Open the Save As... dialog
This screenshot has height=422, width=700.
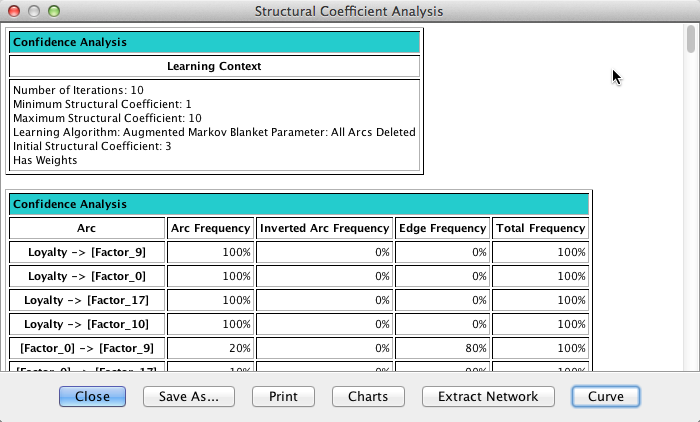click(189, 397)
